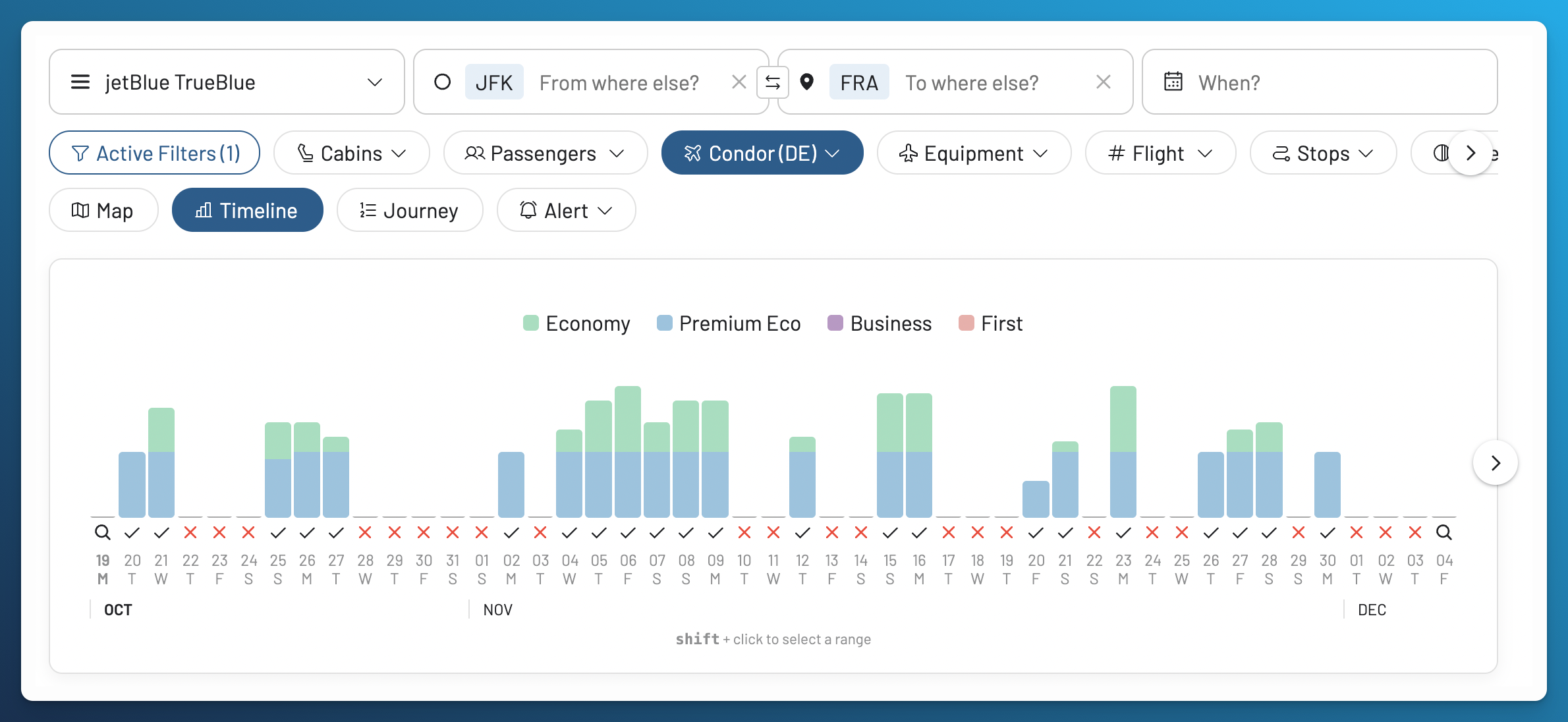Click the JFK airport chip
The height and width of the screenshot is (722, 1568).
tap(494, 82)
